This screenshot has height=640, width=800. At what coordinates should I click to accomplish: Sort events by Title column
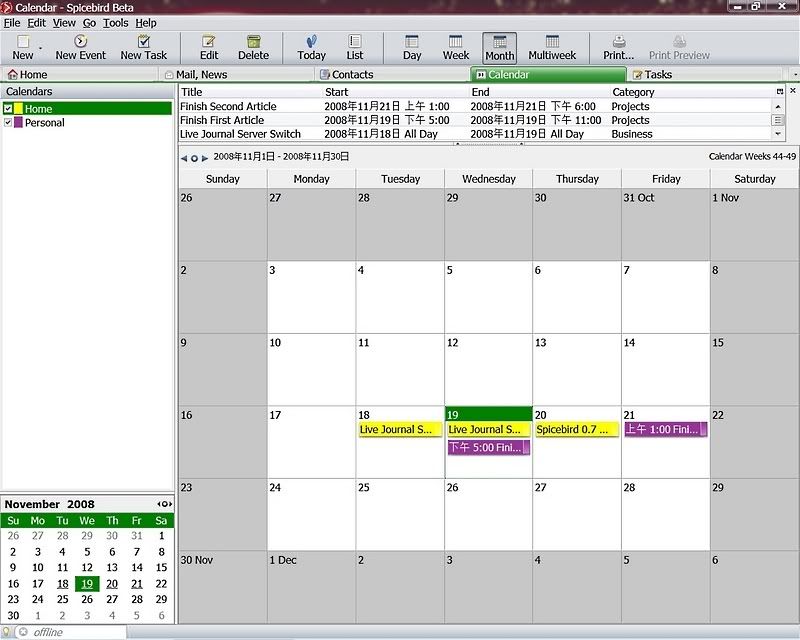(251, 92)
